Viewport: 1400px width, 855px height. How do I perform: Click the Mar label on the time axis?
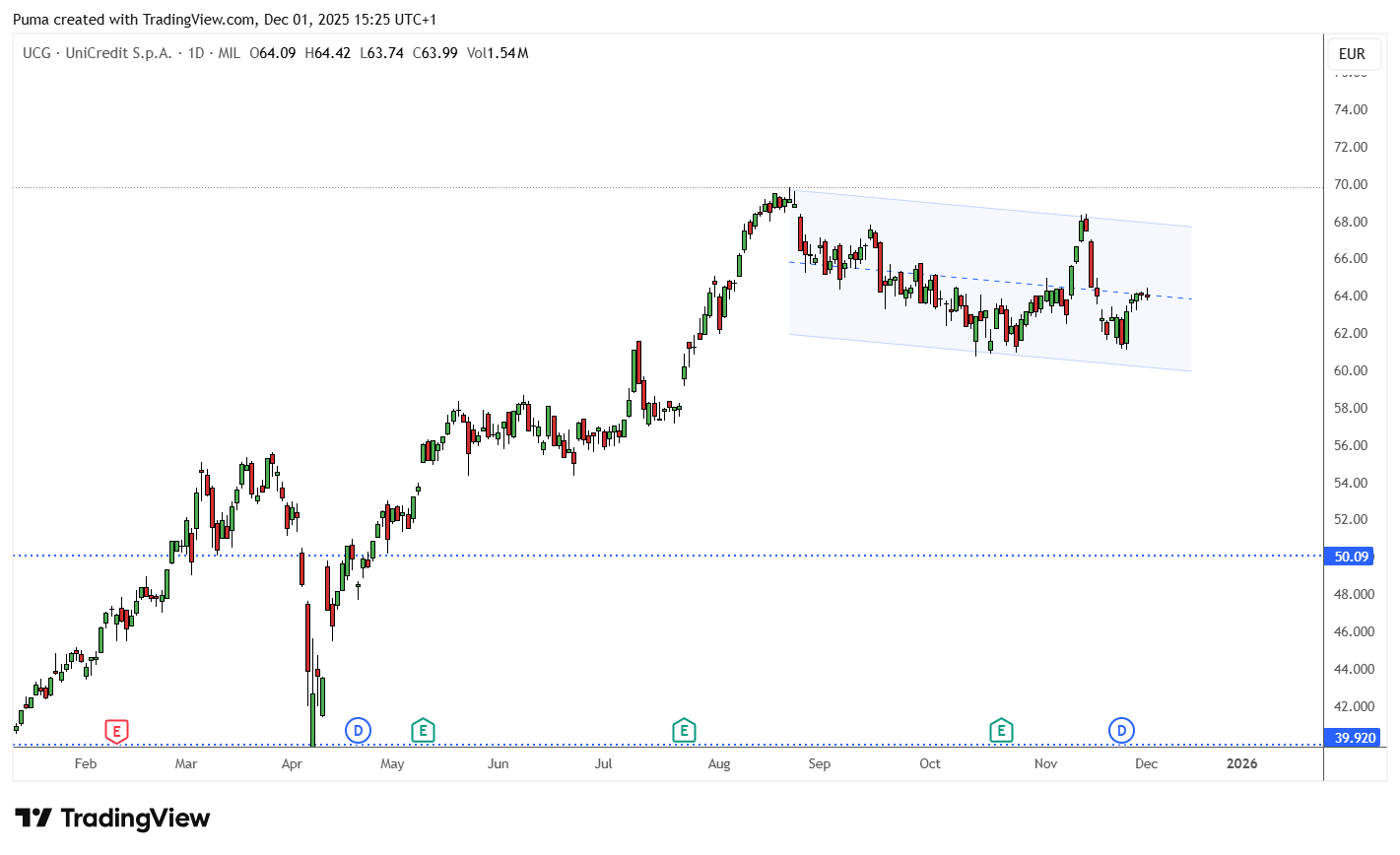tap(186, 763)
